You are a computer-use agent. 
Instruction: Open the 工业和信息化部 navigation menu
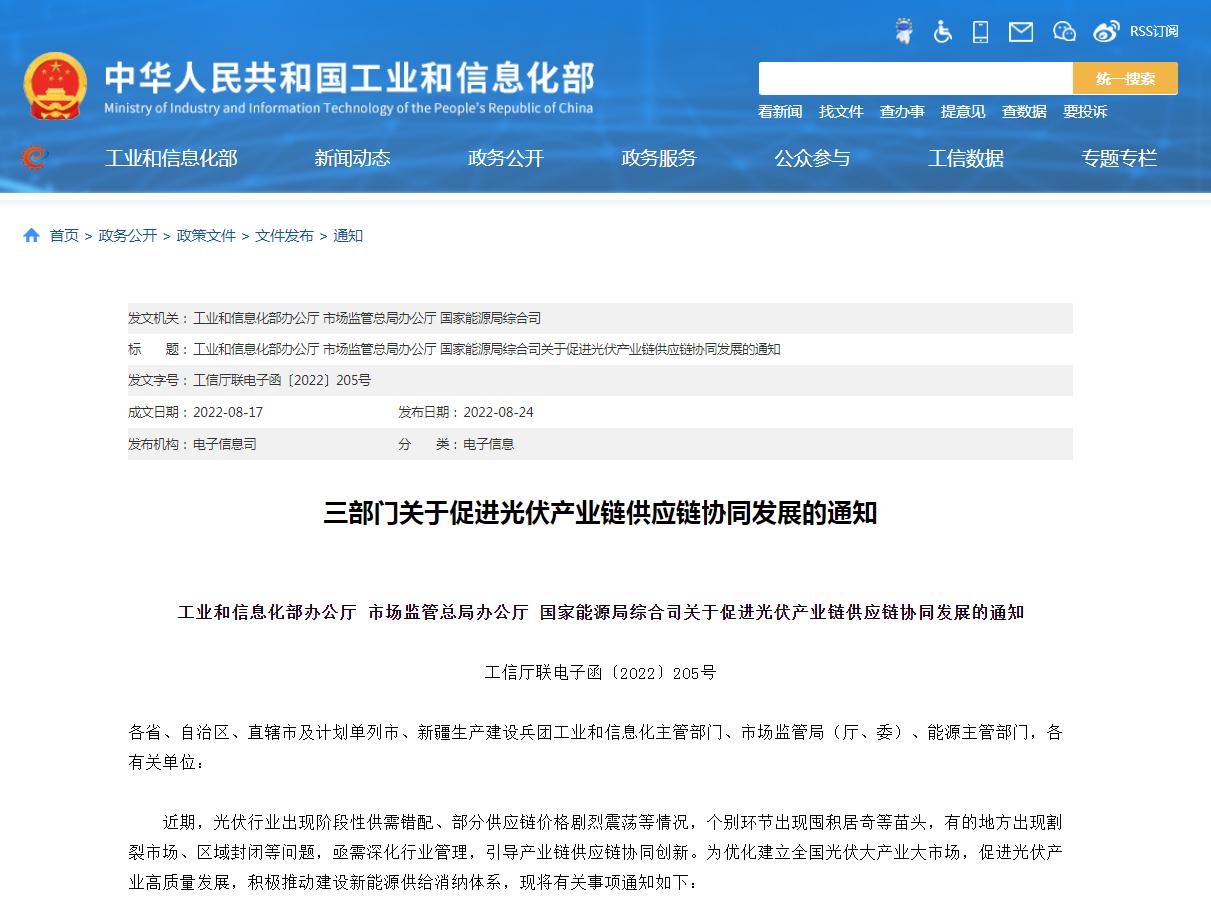(x=171, y=158)
